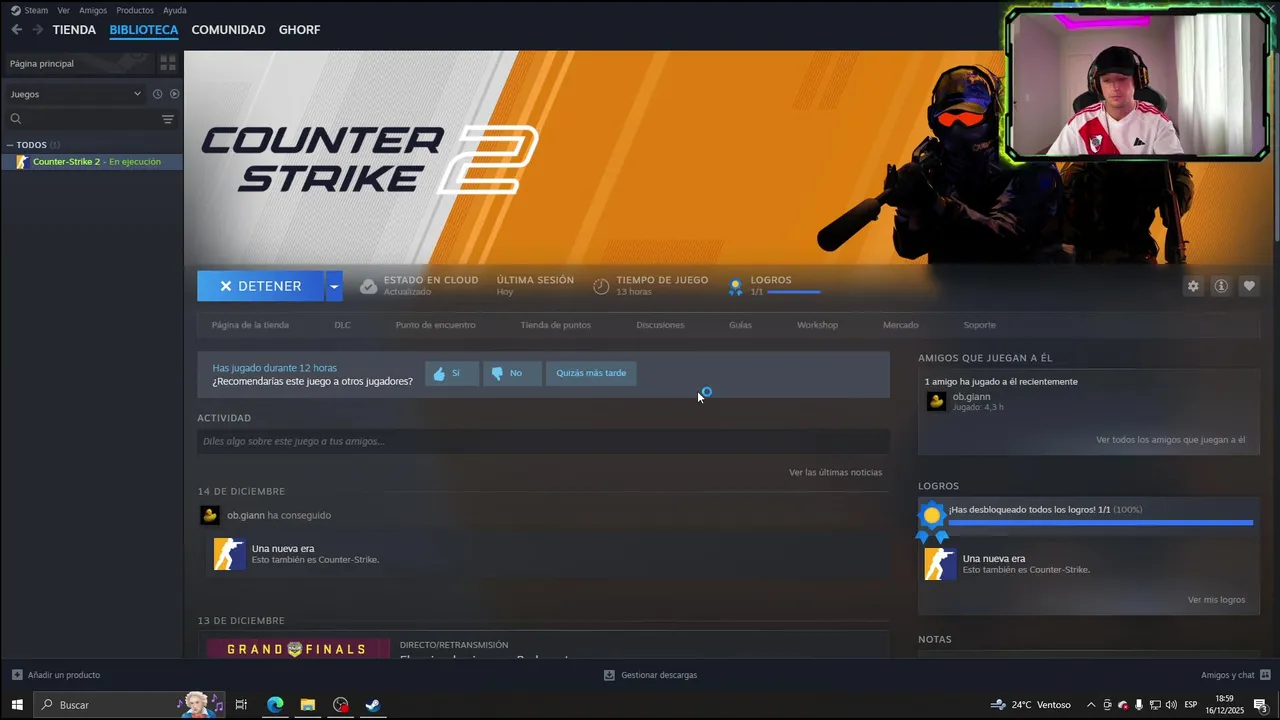Click the library search magnifier icon
The width and height of the screenshot is (1280, 720).
tap(16, 119)
